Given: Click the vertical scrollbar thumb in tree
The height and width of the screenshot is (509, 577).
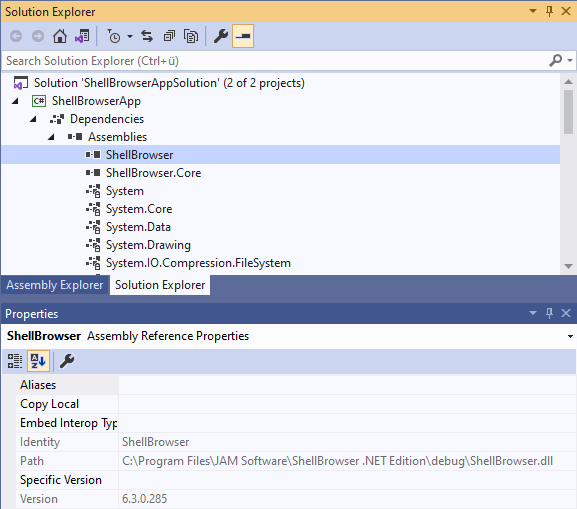Looking at the screenshot, I should tap(568, 112).
